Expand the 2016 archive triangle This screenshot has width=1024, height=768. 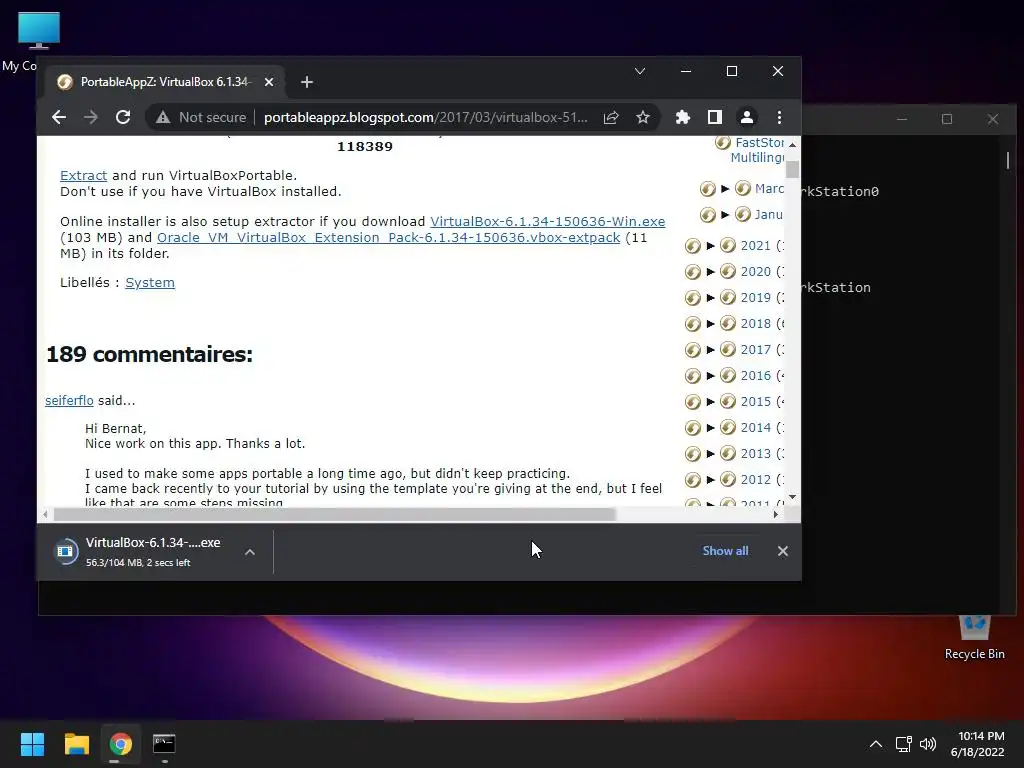click(711, 376)
